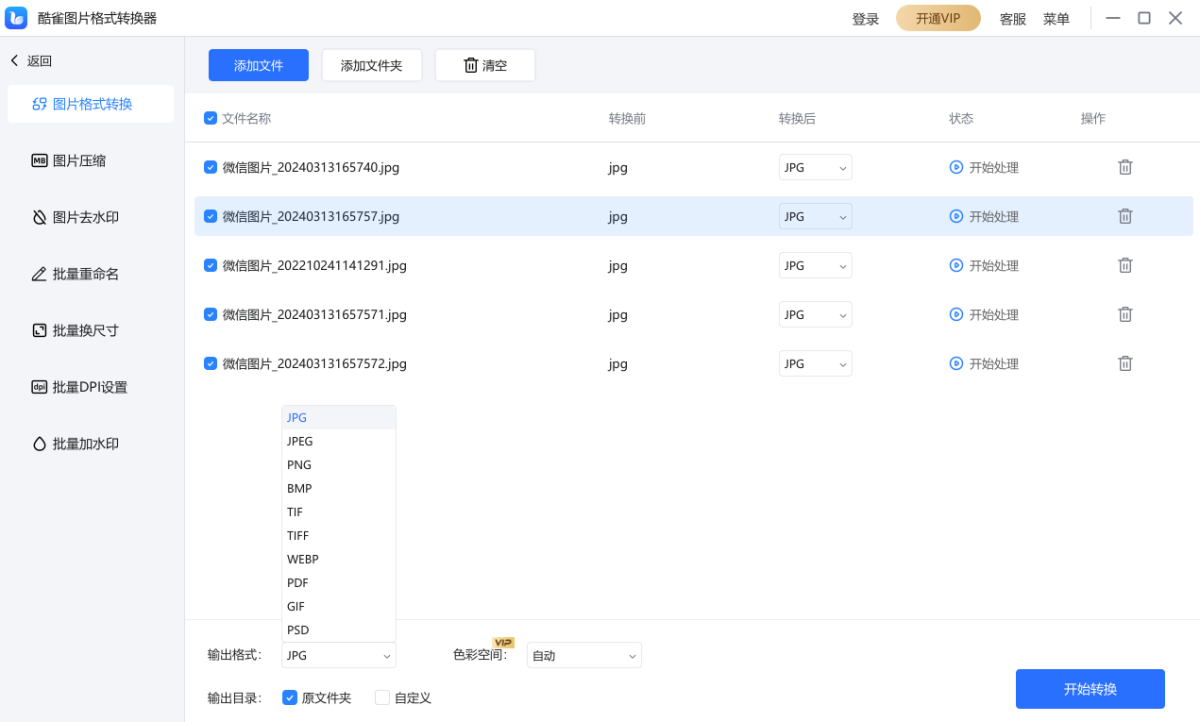Uncheck 微信图片_202210241141291.jpg checkbox

coord(210,265)
